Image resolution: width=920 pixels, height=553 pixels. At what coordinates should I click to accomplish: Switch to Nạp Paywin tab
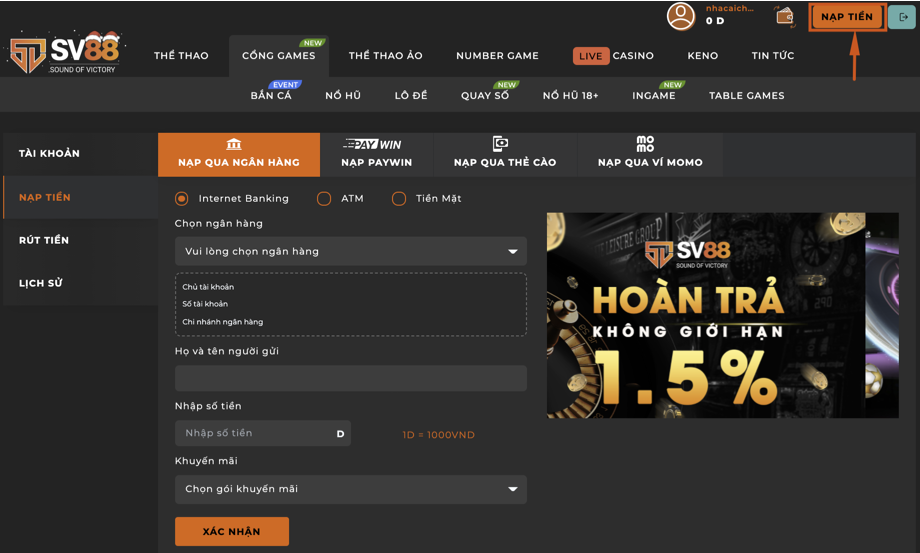point(377,155)
